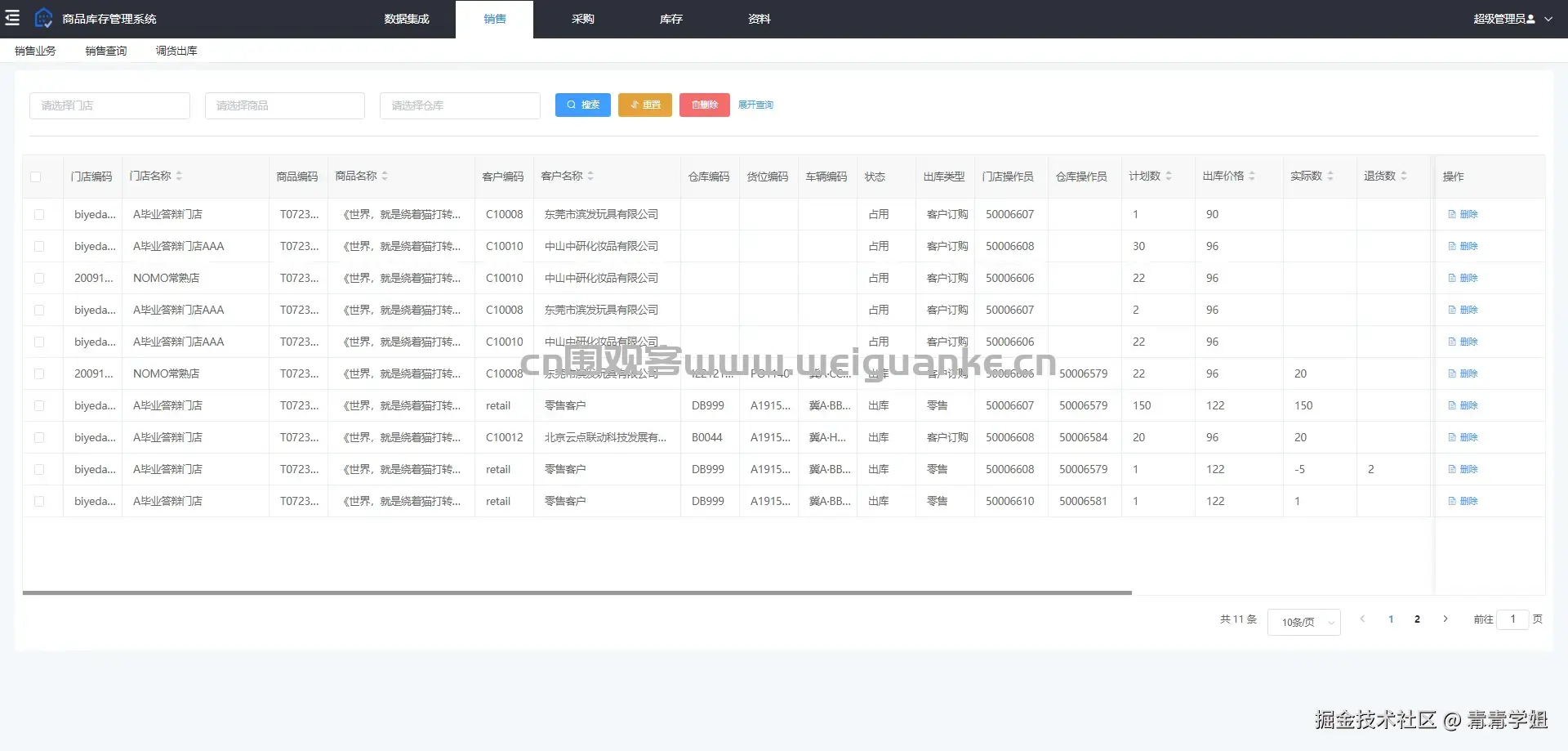This screenshot has height=751, width=1568.
Task: Click the 北京云点联动科技发展有... customer cell
Action: (x=605, y=437)
